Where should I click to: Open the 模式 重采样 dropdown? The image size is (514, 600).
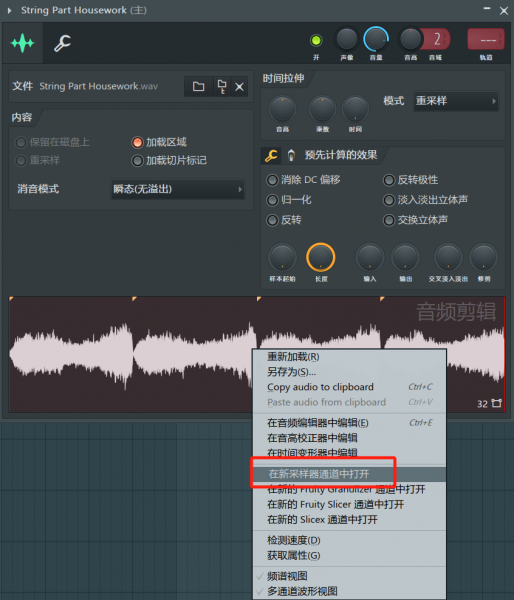pos(456,101)
